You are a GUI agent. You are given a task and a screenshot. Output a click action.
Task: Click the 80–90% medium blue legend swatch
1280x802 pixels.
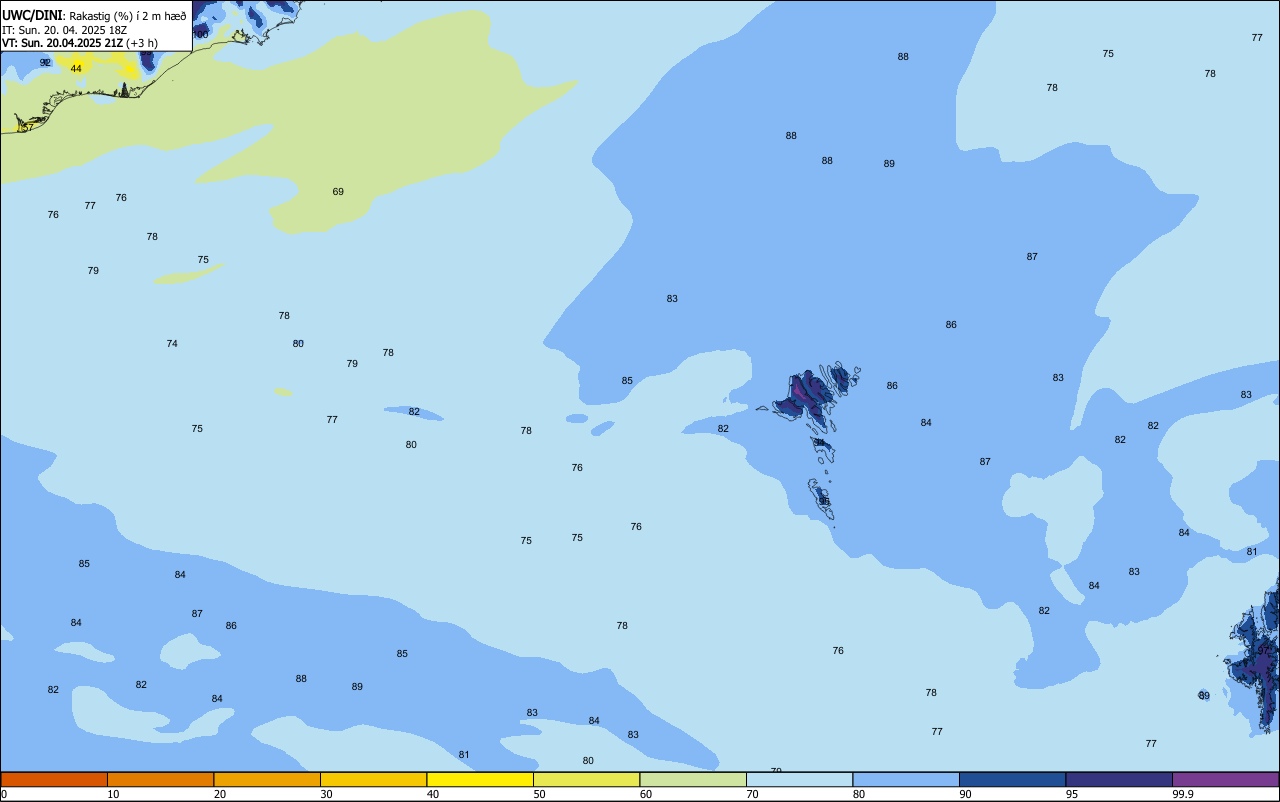(906, 779)
